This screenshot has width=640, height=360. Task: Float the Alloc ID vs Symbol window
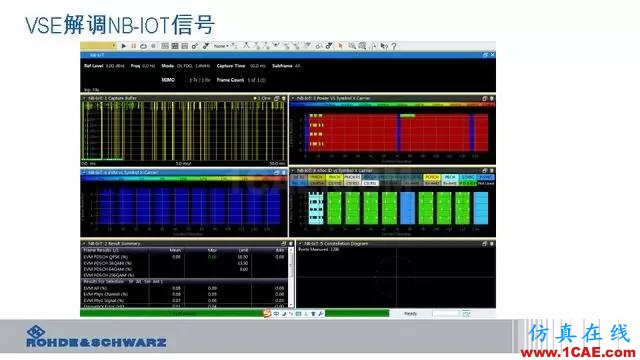484,171
